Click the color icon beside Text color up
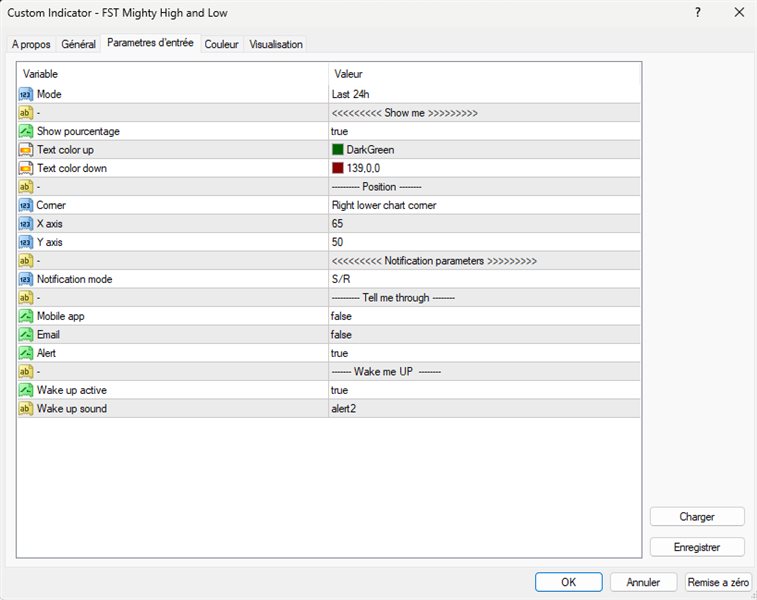This screenshot has height=600, width=757. pos(26,150)
